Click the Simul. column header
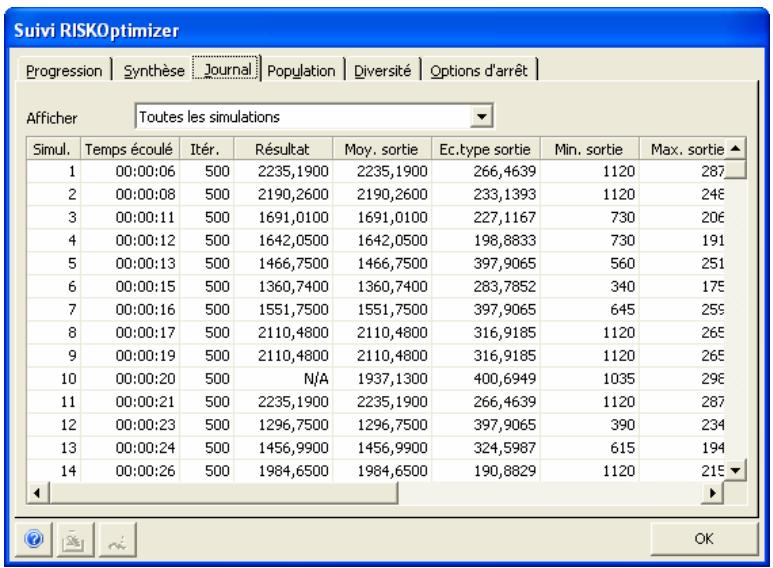 [x=53, y=149]
